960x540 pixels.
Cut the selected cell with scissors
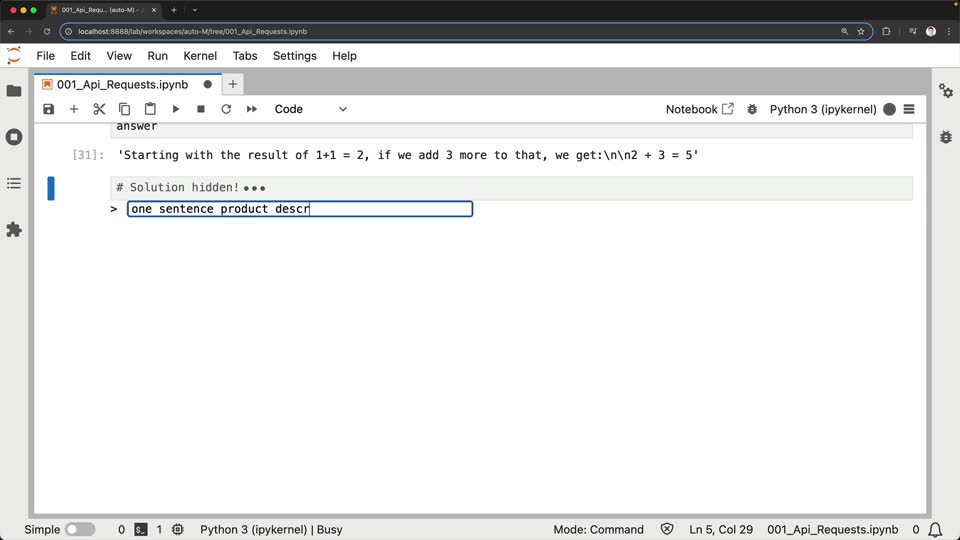(99, 109)
